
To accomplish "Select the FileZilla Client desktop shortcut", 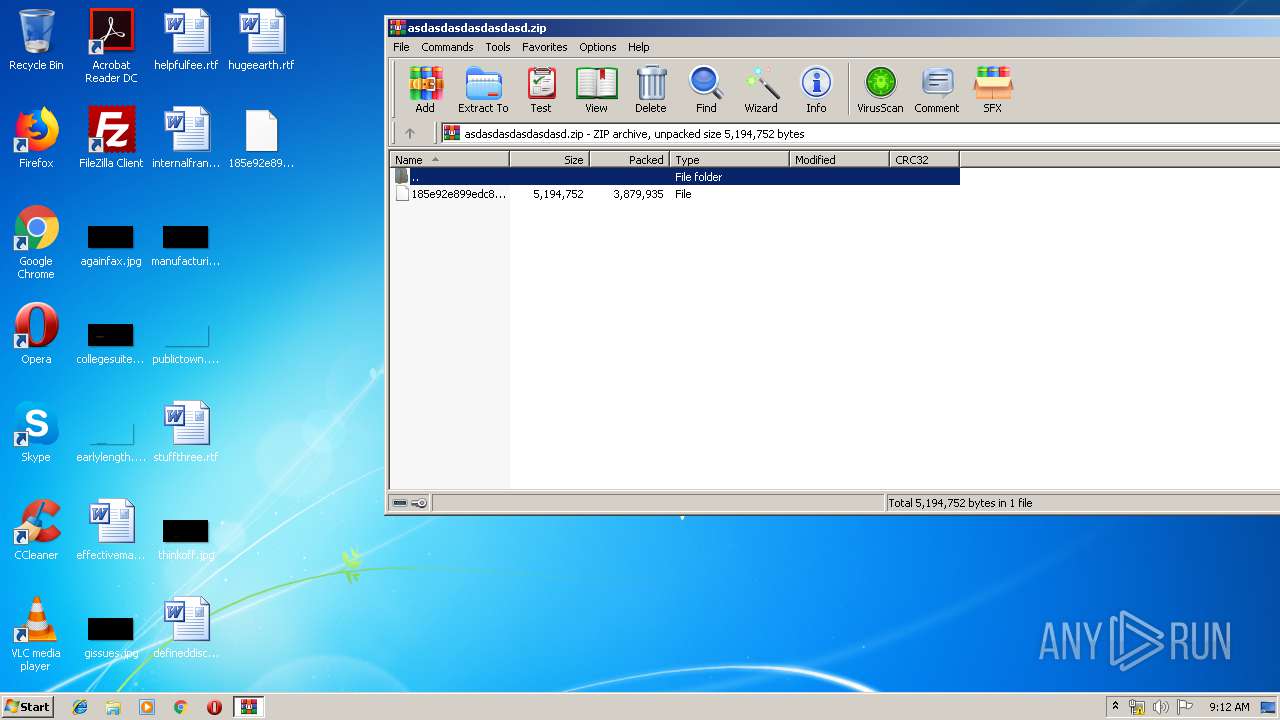I will coord(111,138).
